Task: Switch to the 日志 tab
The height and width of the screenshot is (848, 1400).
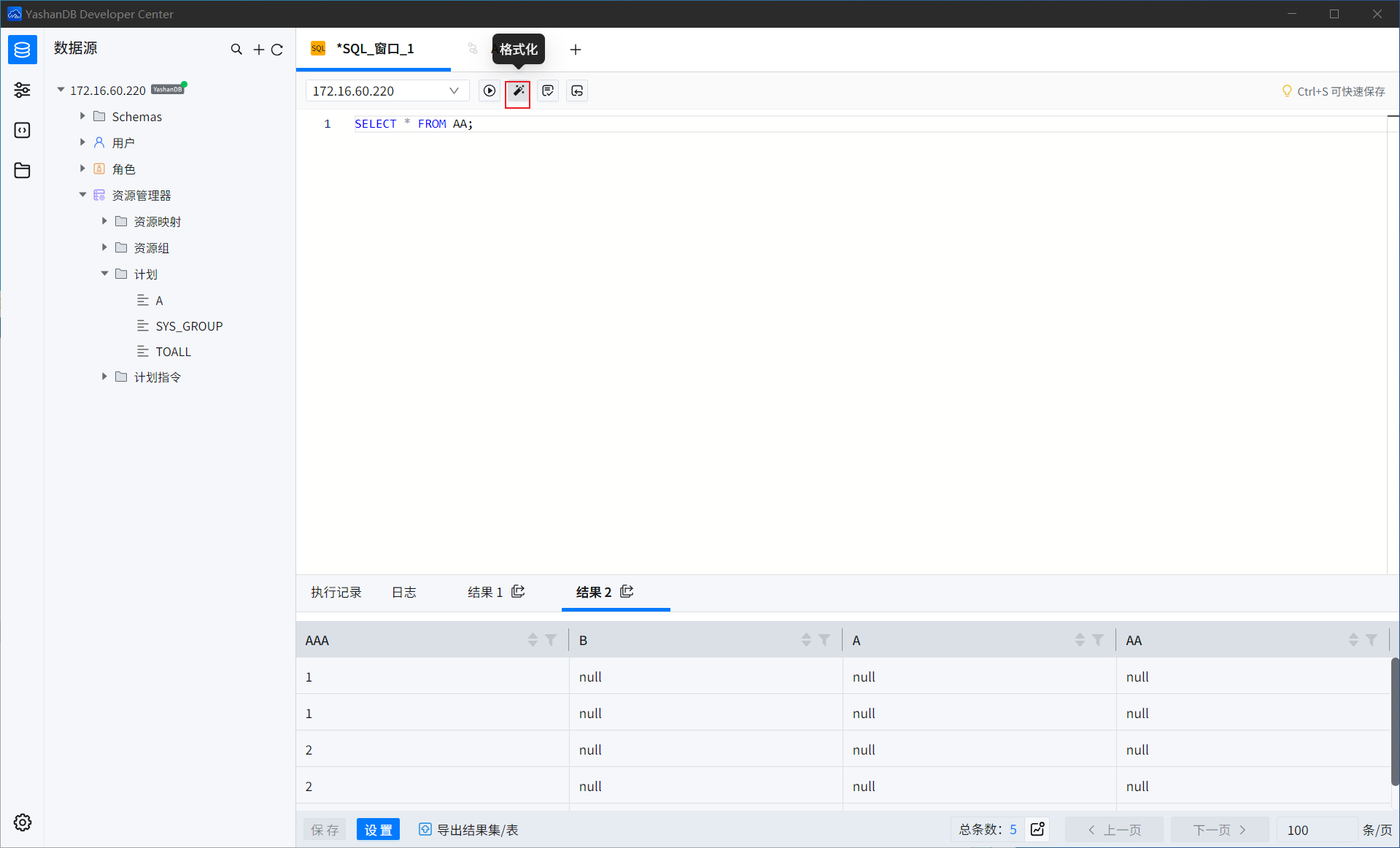Action: tap(403, 592)
